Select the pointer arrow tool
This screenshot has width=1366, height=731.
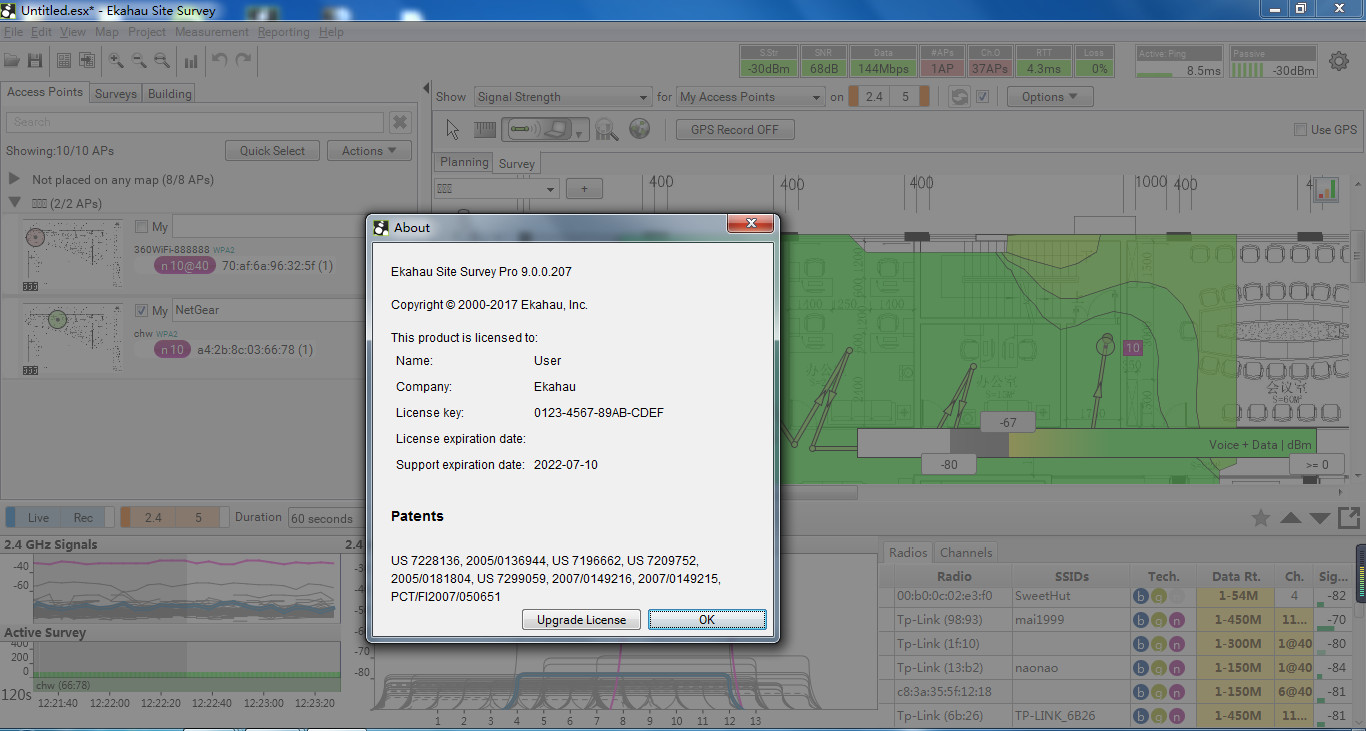point(453,129)
